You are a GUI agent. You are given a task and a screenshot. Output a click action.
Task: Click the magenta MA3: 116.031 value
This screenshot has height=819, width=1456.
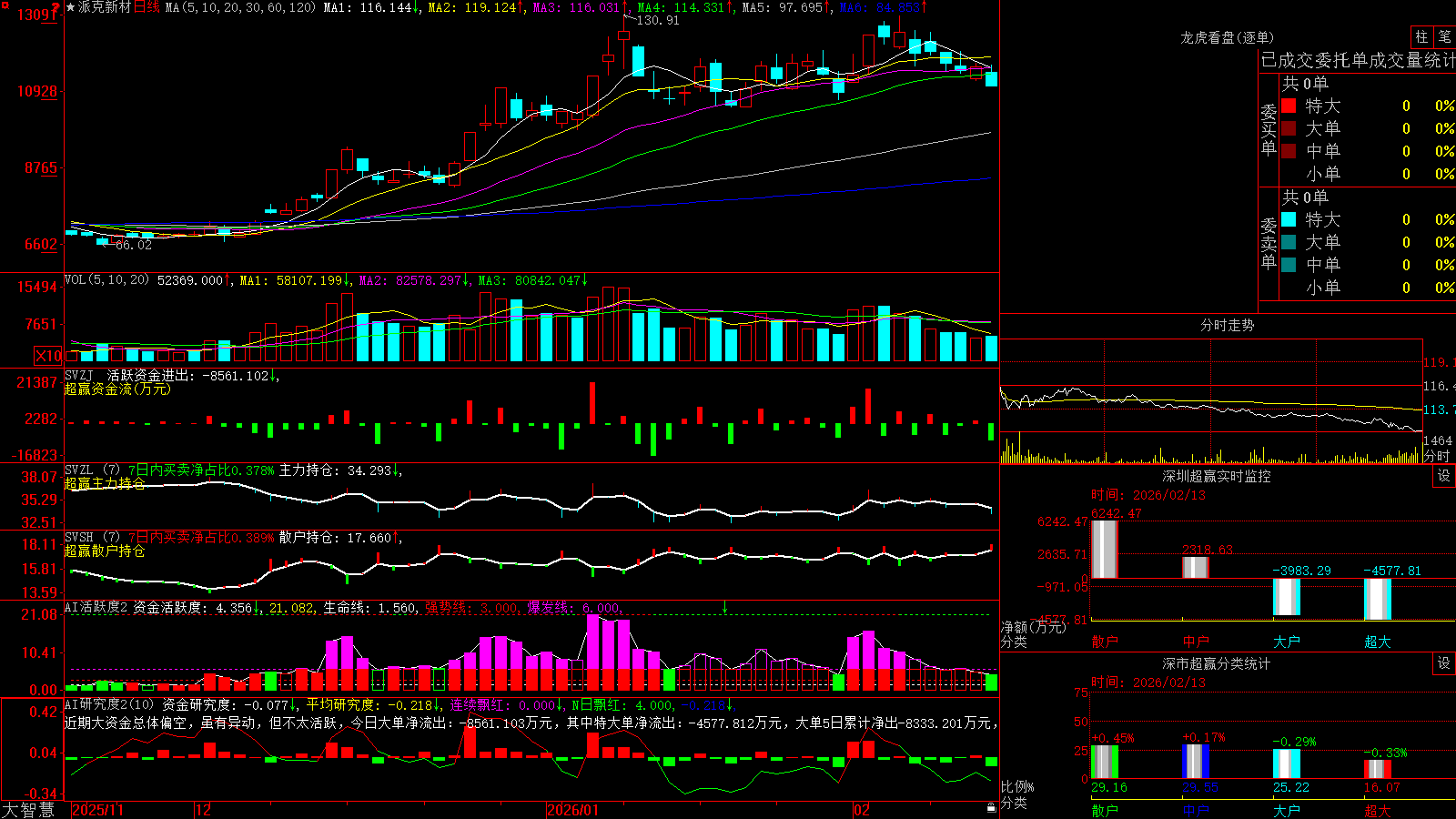576,7
